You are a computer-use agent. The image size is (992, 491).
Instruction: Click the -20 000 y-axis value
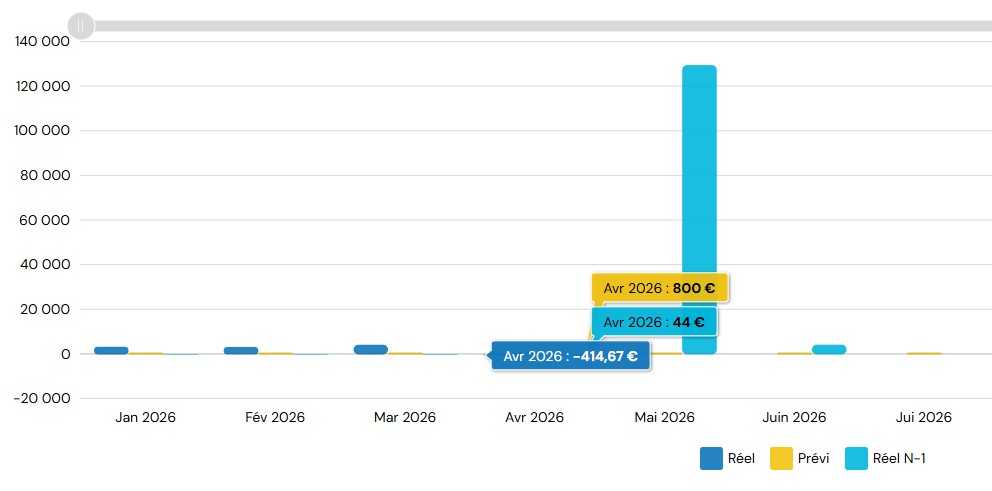point(42,399)
